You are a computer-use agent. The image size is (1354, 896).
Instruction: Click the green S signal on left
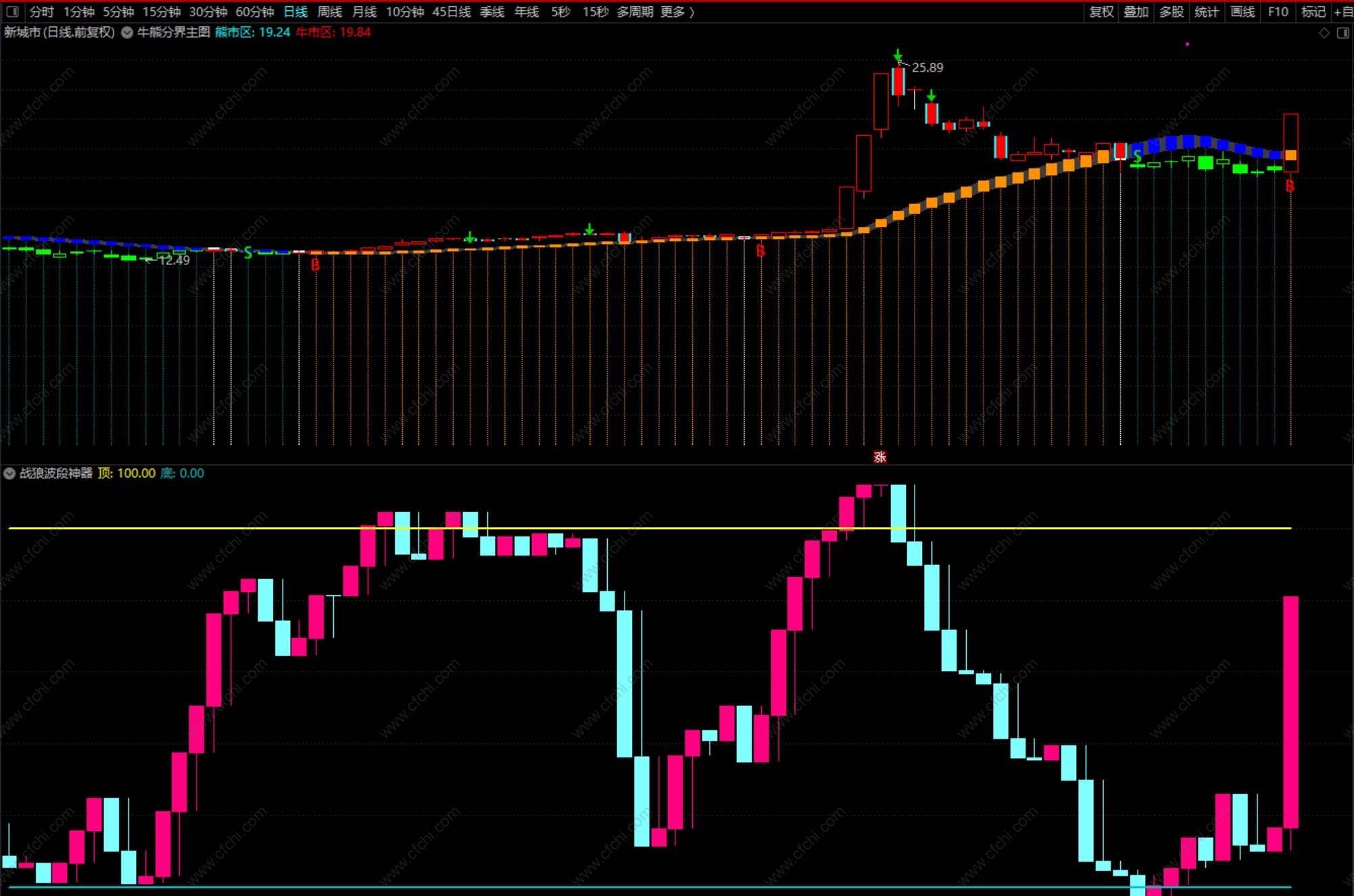pyautogui.click(x=248, y=253)
